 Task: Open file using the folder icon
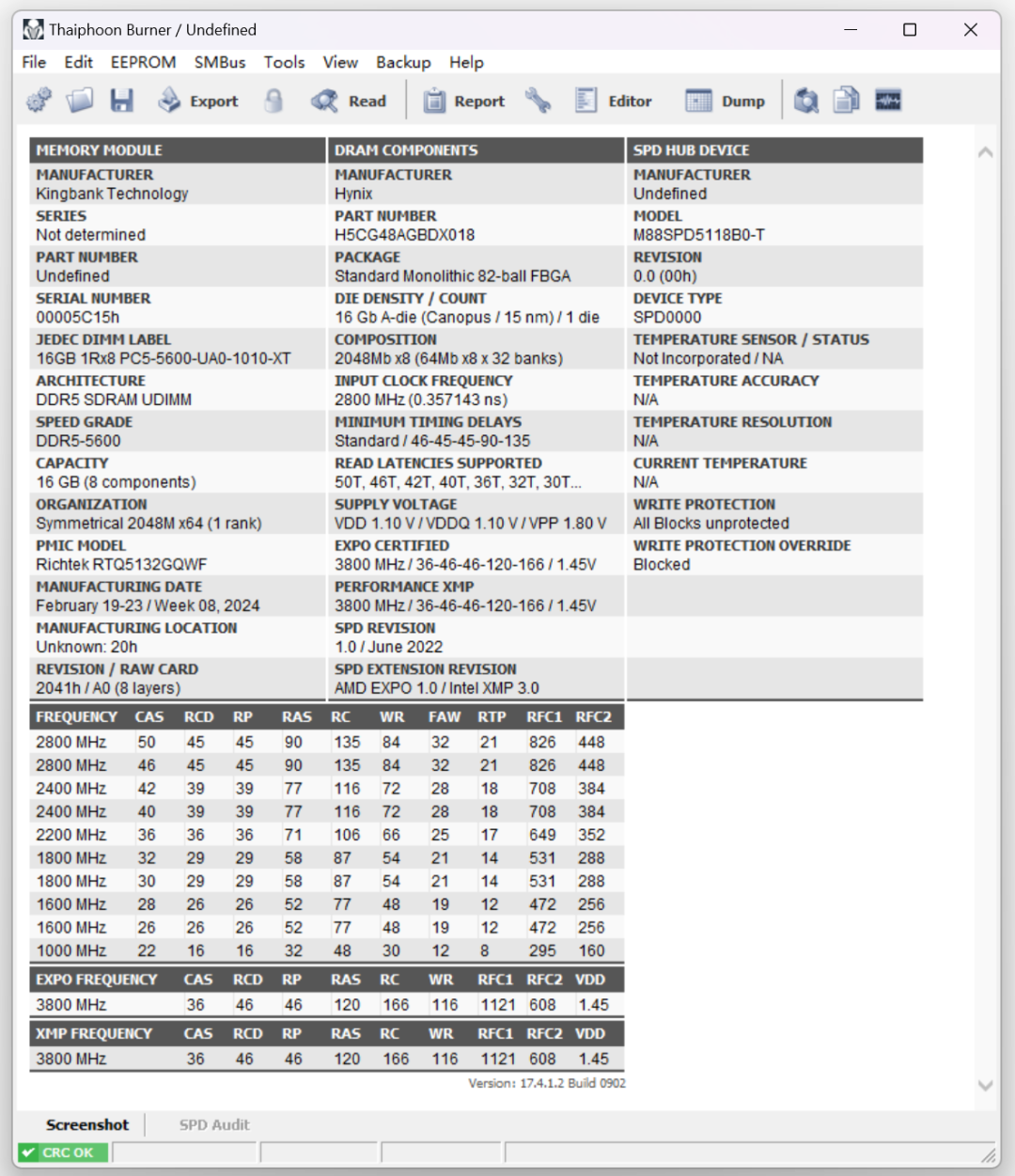80,101
